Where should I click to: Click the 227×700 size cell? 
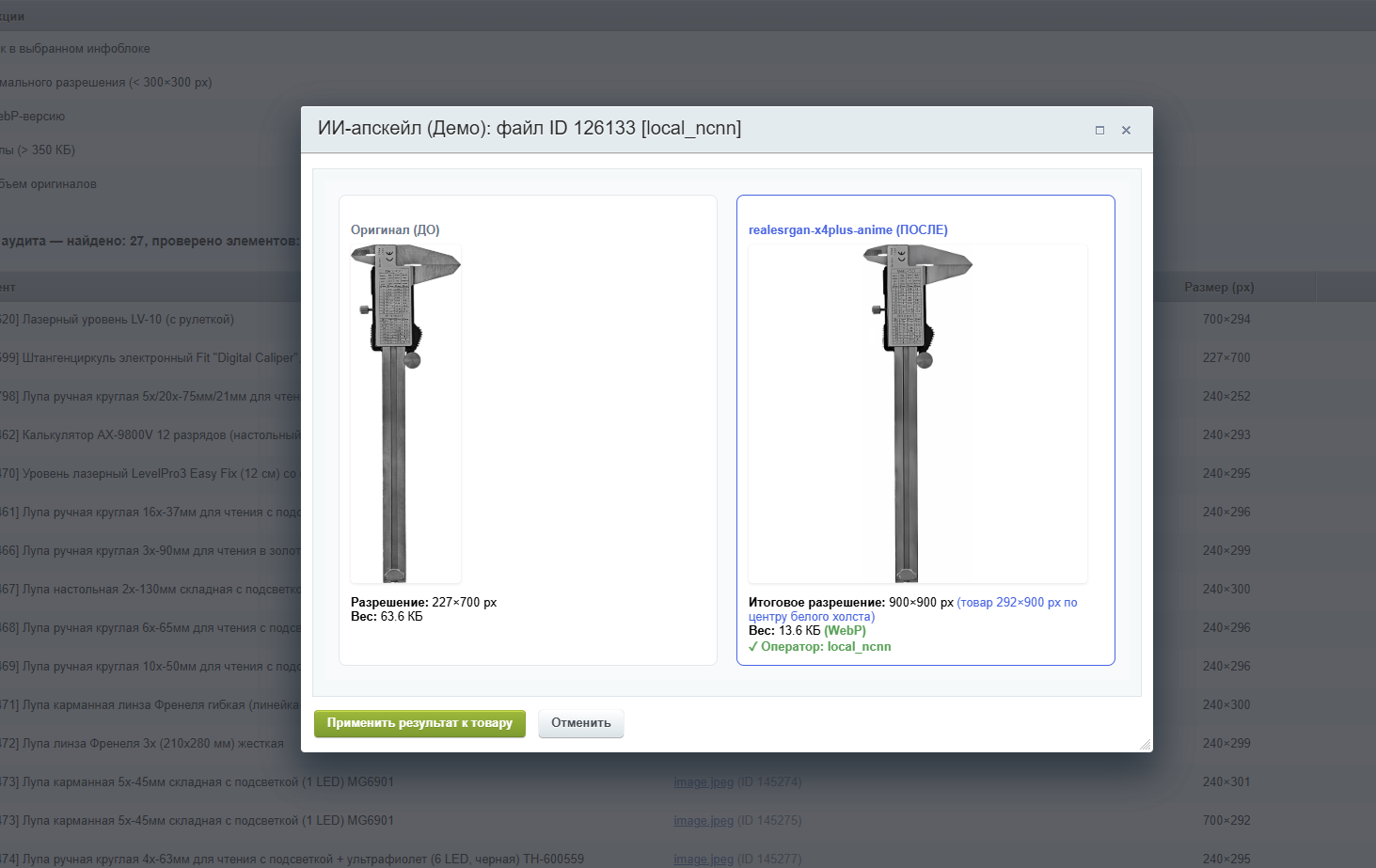(x=1226, y=358)
